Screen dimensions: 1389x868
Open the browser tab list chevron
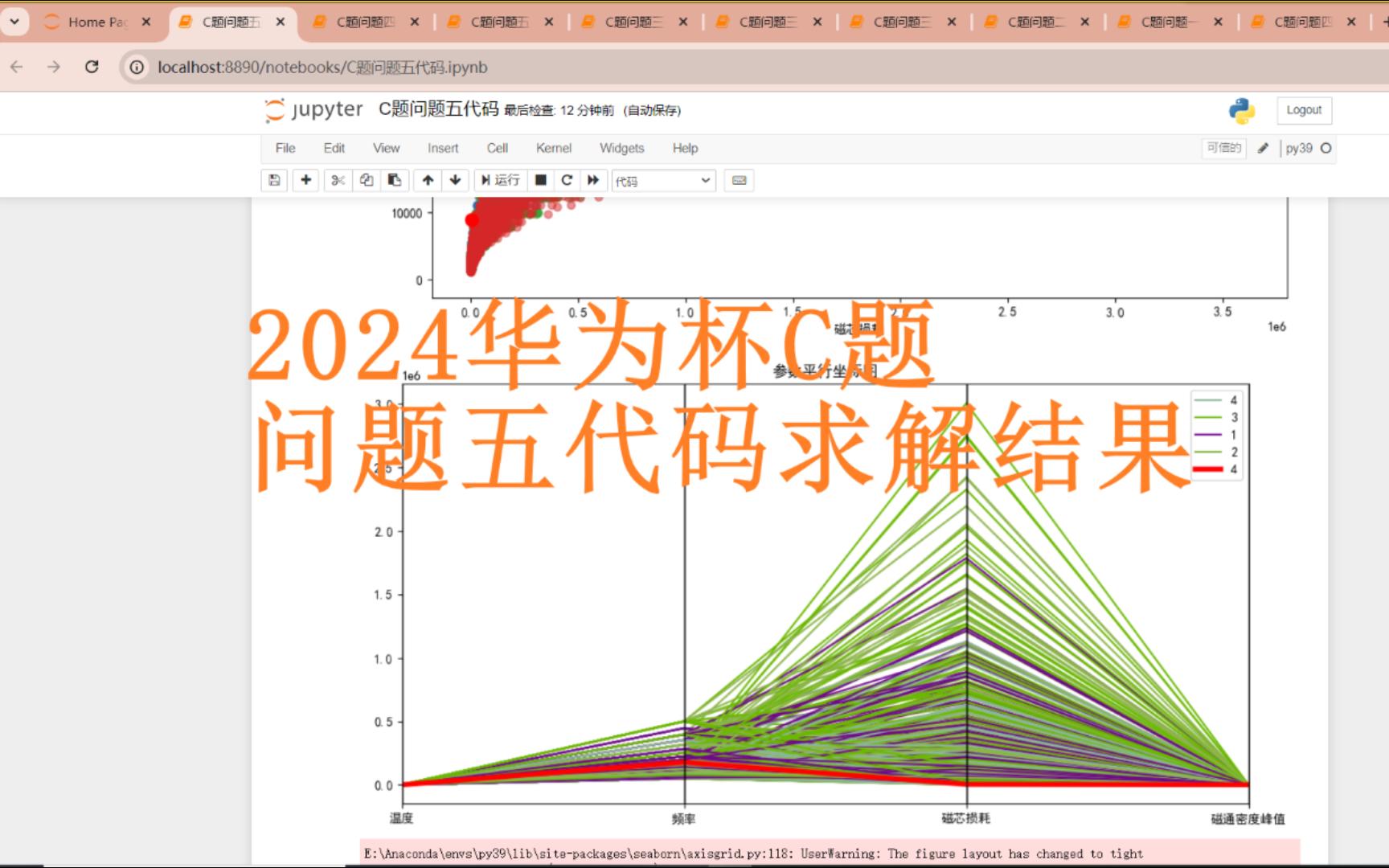[14, 22]
